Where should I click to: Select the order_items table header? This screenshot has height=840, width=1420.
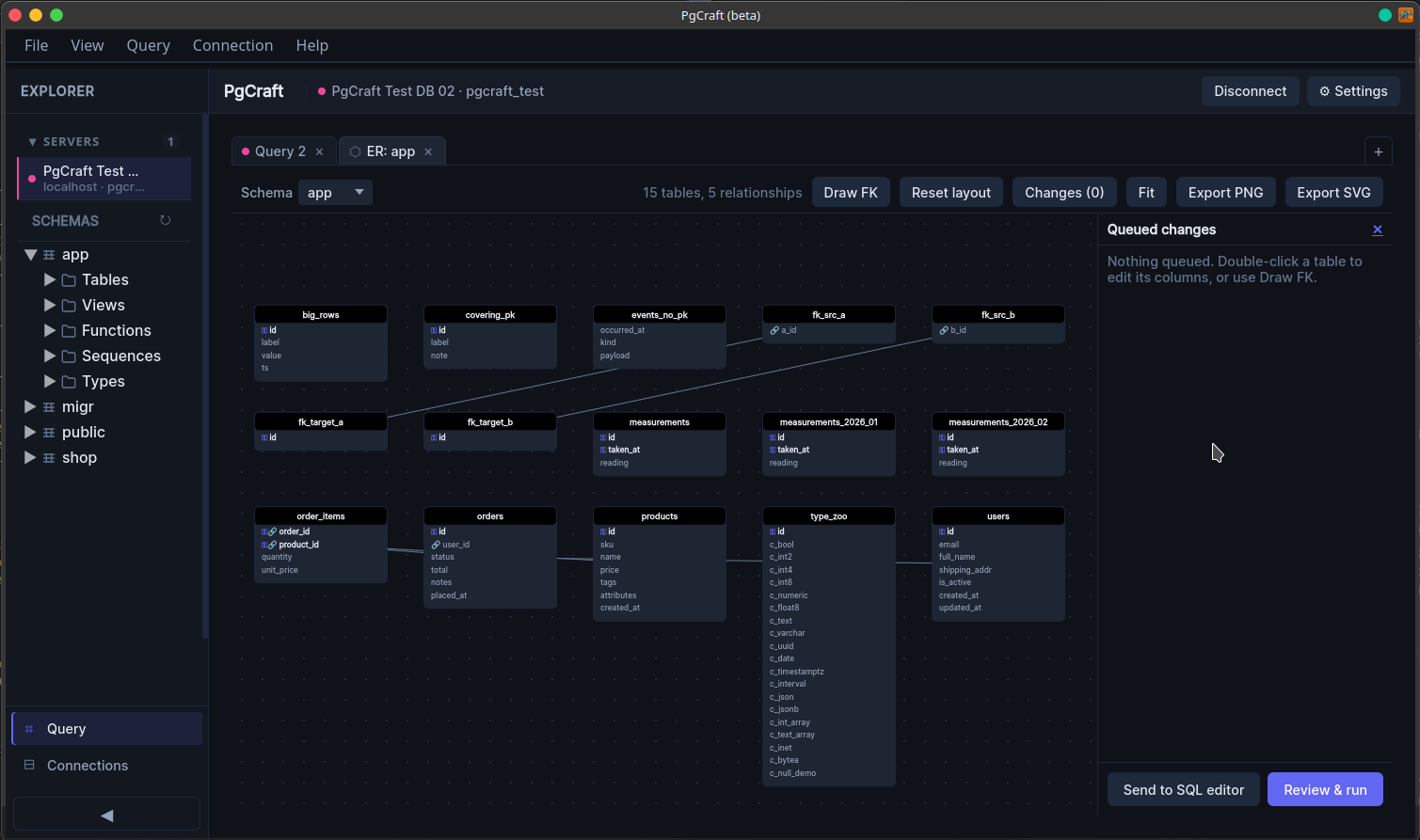point(321,516)
